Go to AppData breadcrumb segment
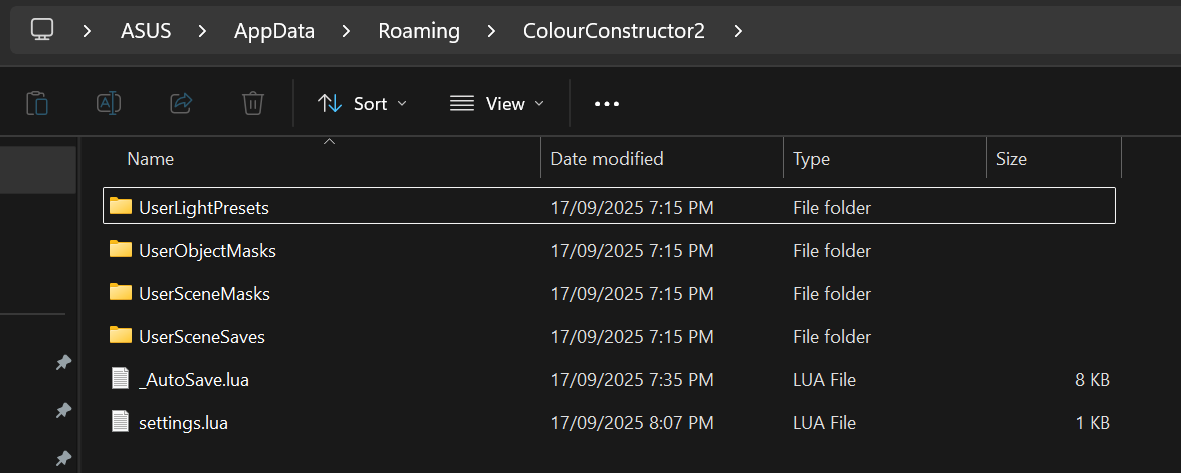The height and width of the screenshot is (473, 1181). (x=274, y=31)
